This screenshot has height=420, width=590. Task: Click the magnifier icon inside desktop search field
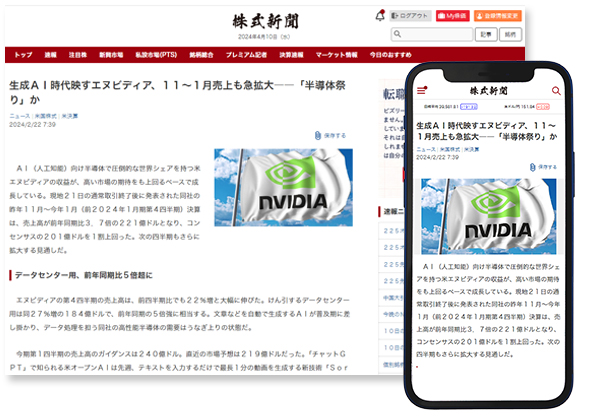click(397, 34)
